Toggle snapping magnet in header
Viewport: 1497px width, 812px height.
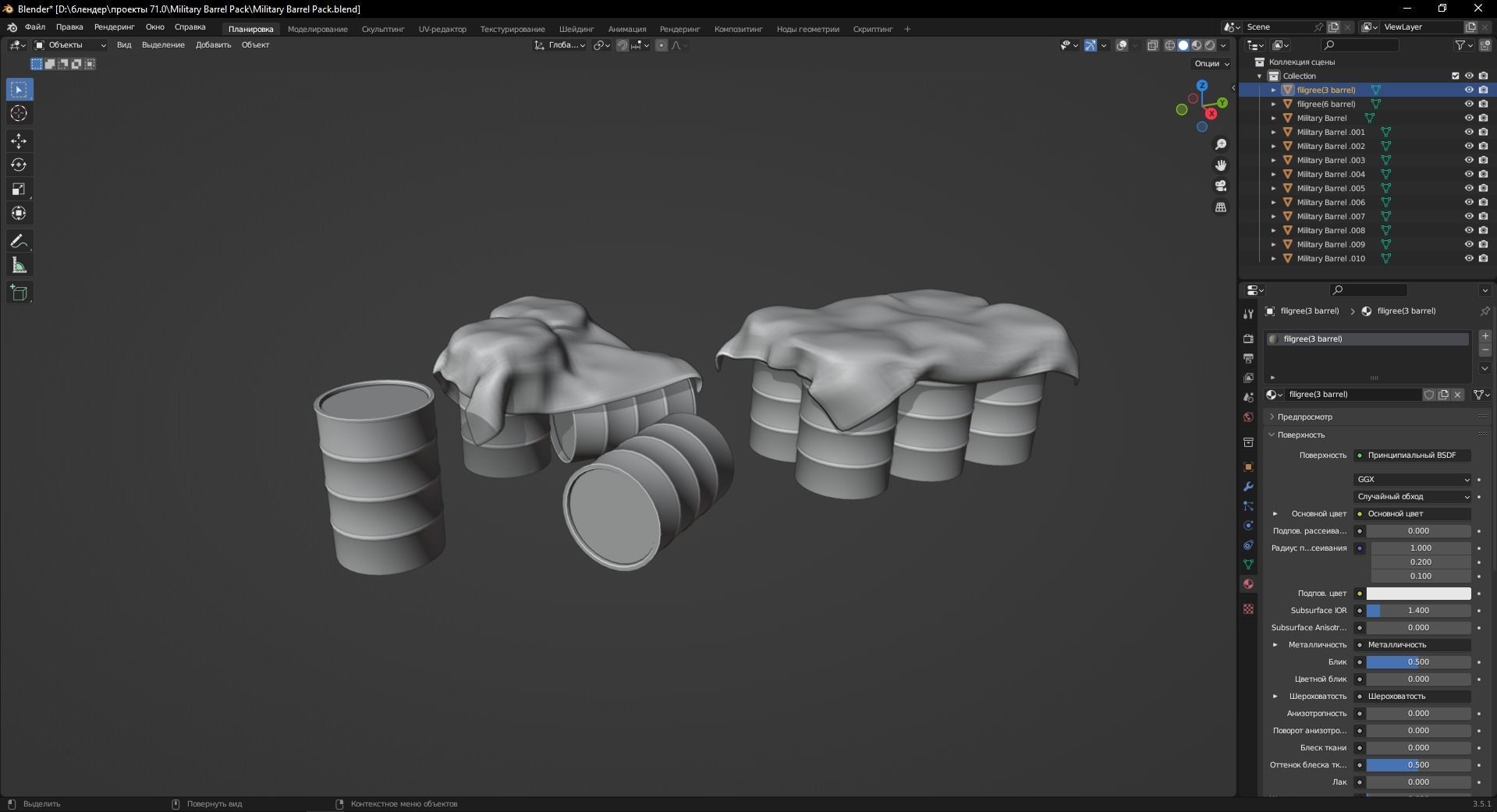point(623,45)
